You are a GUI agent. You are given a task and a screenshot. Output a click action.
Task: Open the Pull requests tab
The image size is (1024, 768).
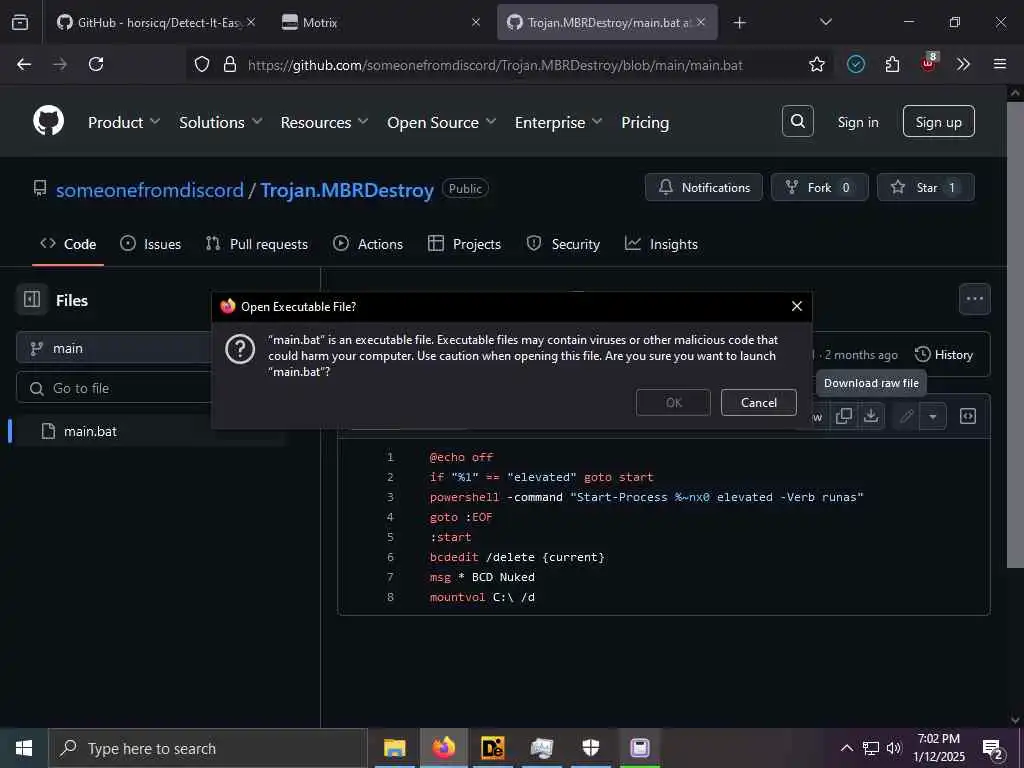pyautogui.click(x=257, y=244)
